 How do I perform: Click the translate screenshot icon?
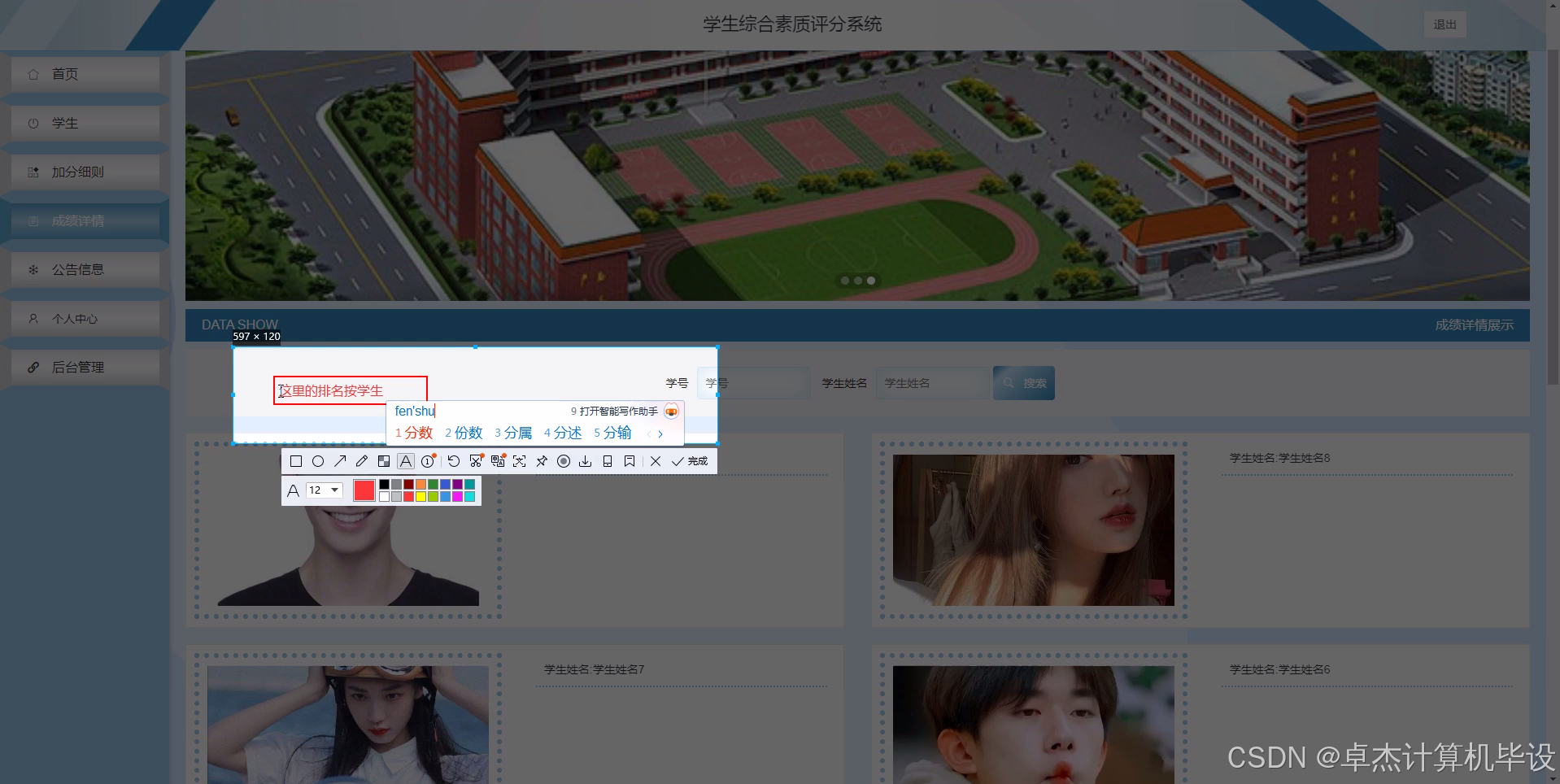(x=498, y=461)
